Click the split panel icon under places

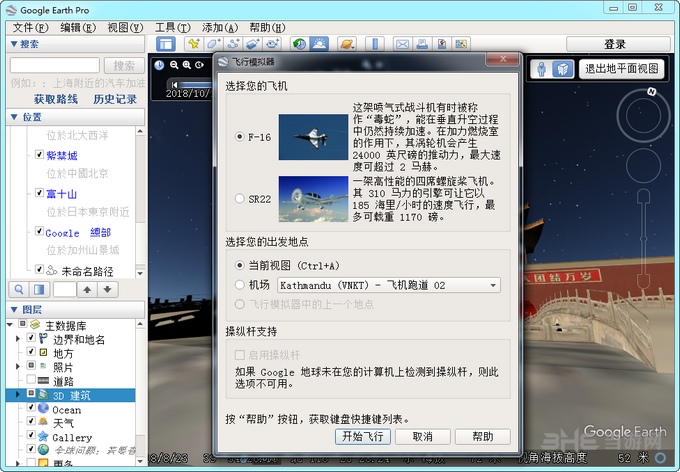(39, 289)
